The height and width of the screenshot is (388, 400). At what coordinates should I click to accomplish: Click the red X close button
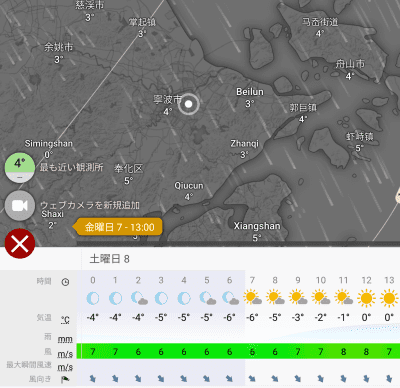click(x=20, y=244)
